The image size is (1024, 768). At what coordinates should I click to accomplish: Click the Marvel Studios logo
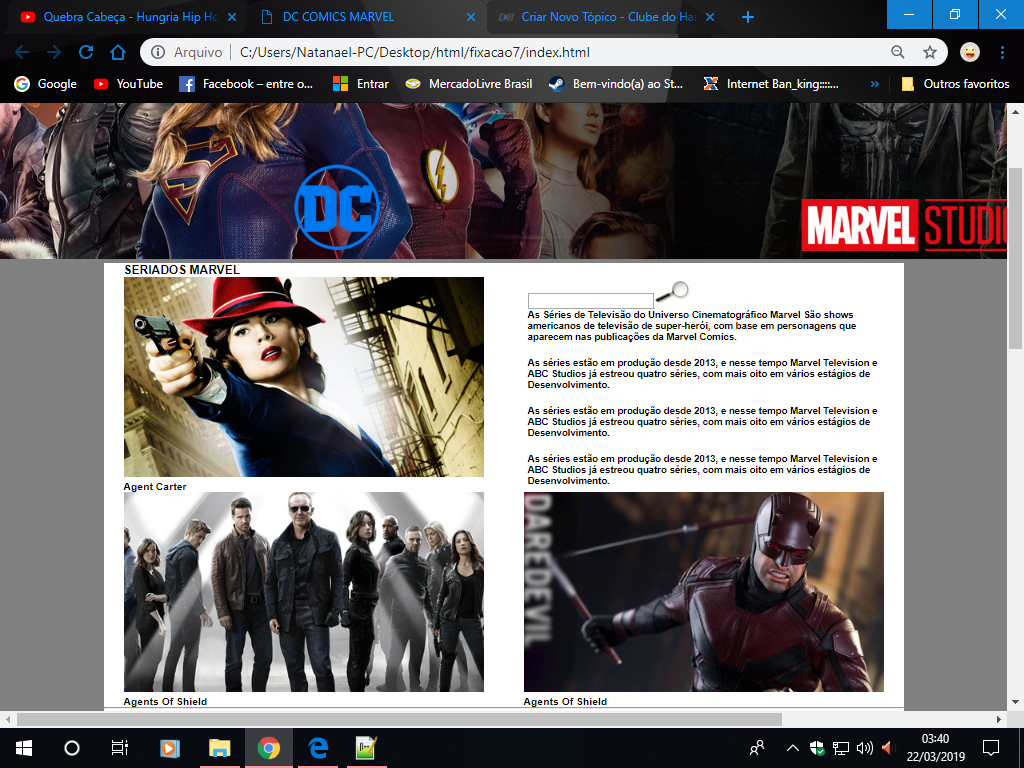[x=904, y=225]
